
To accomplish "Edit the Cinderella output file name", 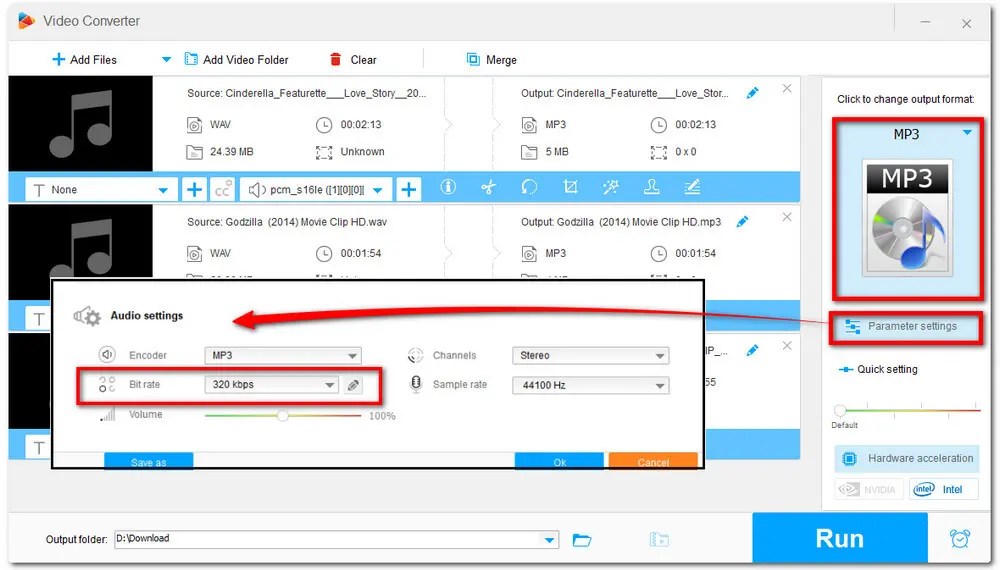I will 753,93.
